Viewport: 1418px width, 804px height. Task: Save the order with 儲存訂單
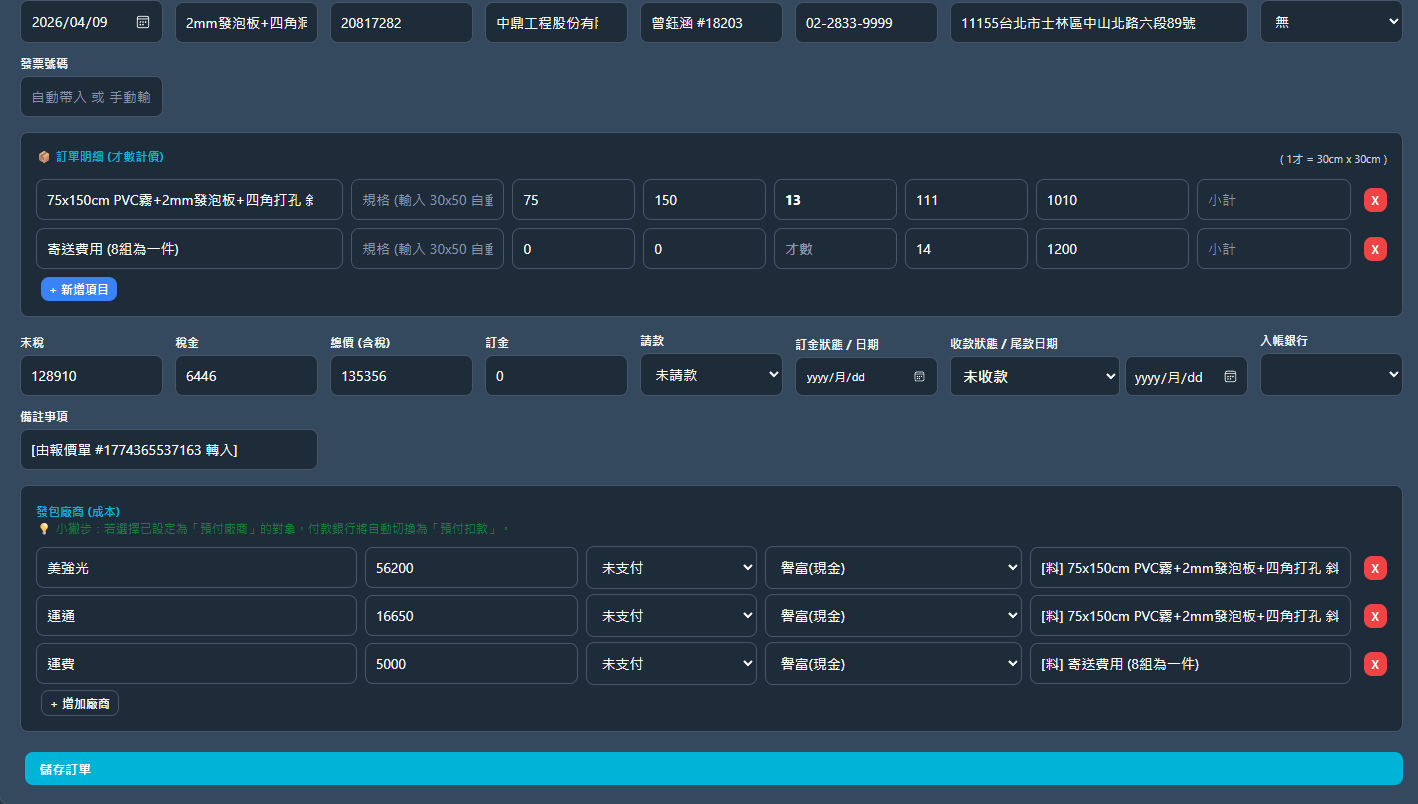[x=709, y=768]
